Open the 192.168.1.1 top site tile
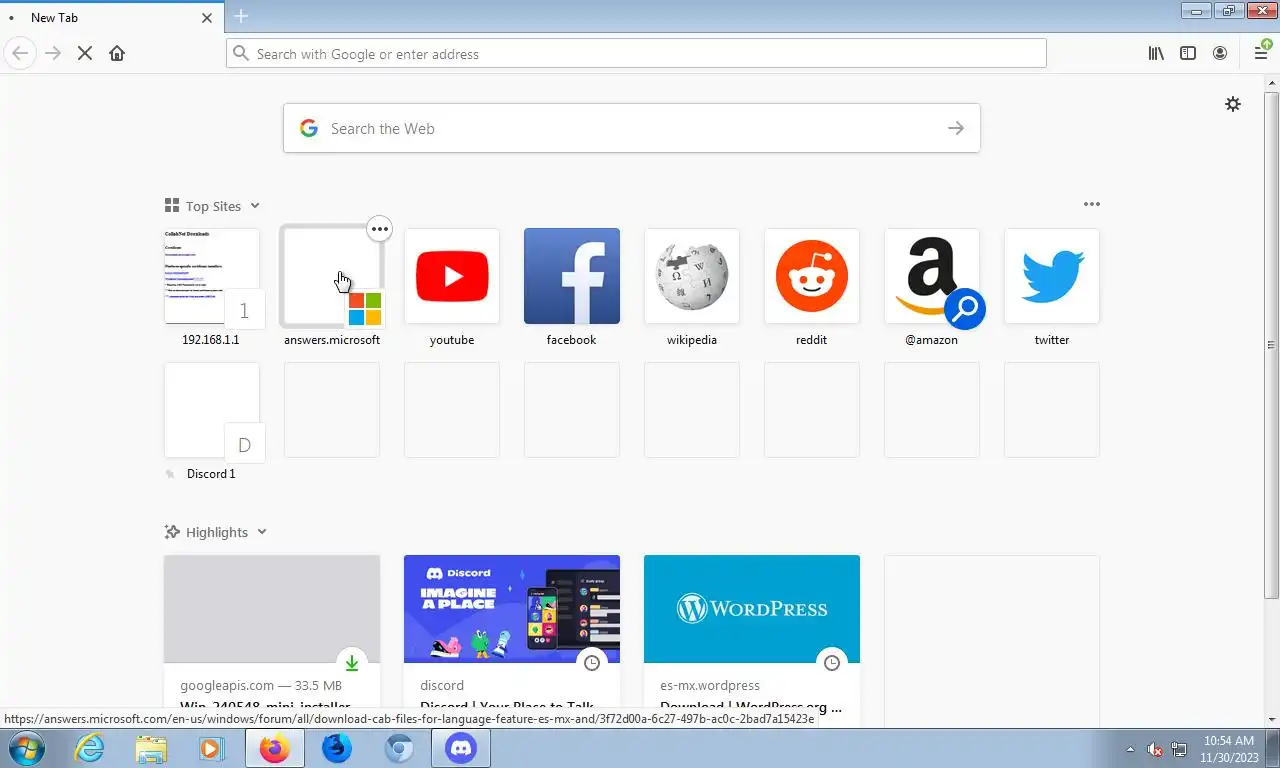1280x768 pixels. pyautogui.click(x=212, y=276)
